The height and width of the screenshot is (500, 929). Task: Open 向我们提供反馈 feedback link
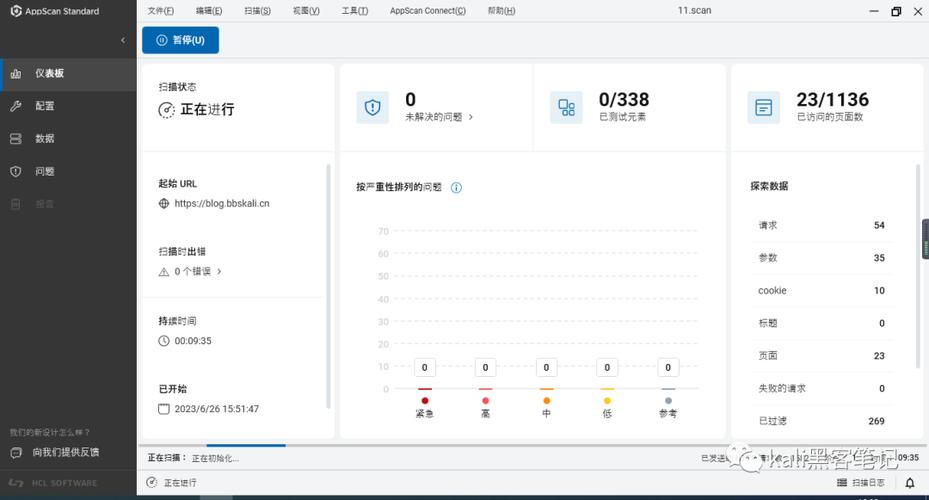pos(66,453)
